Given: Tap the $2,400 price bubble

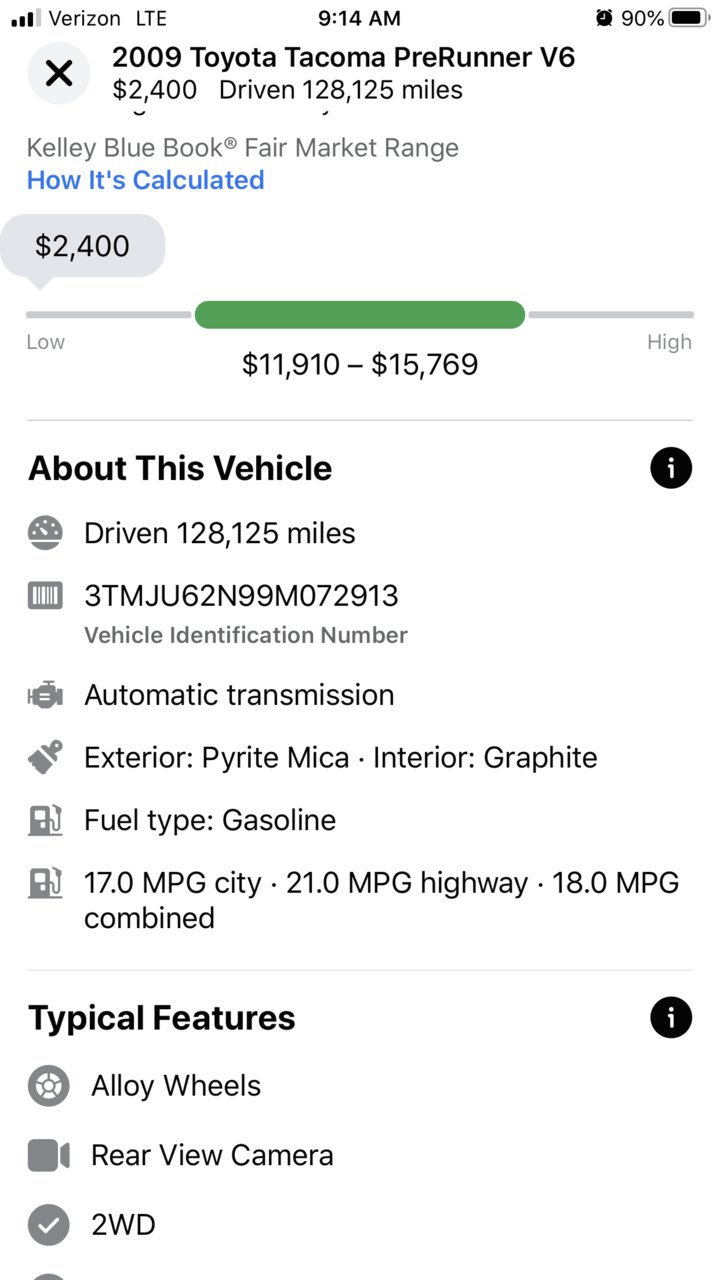Looking at the screenshot, I should click(x=82, y=246).
